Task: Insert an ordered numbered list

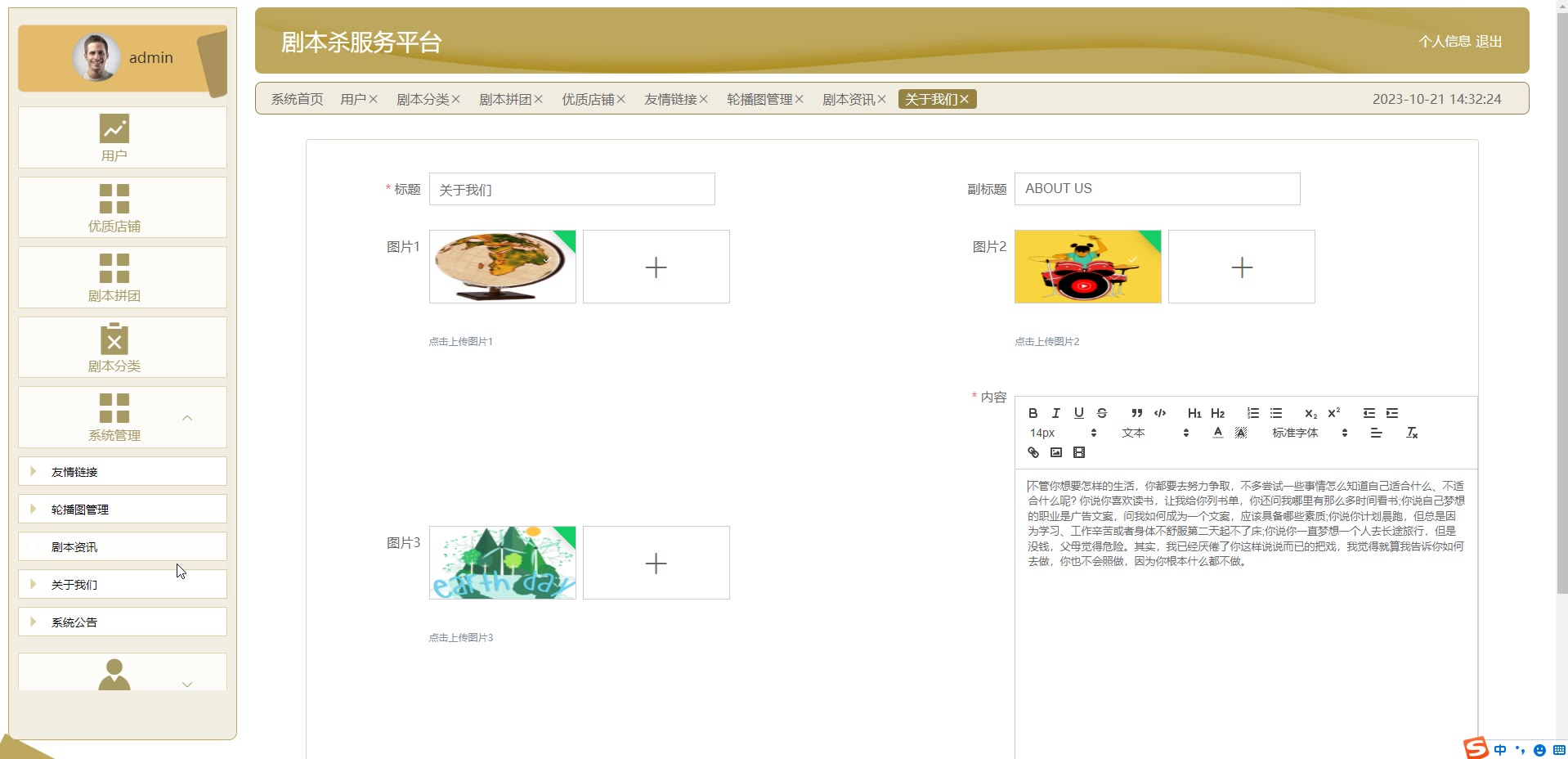Action: [1252, 413]
